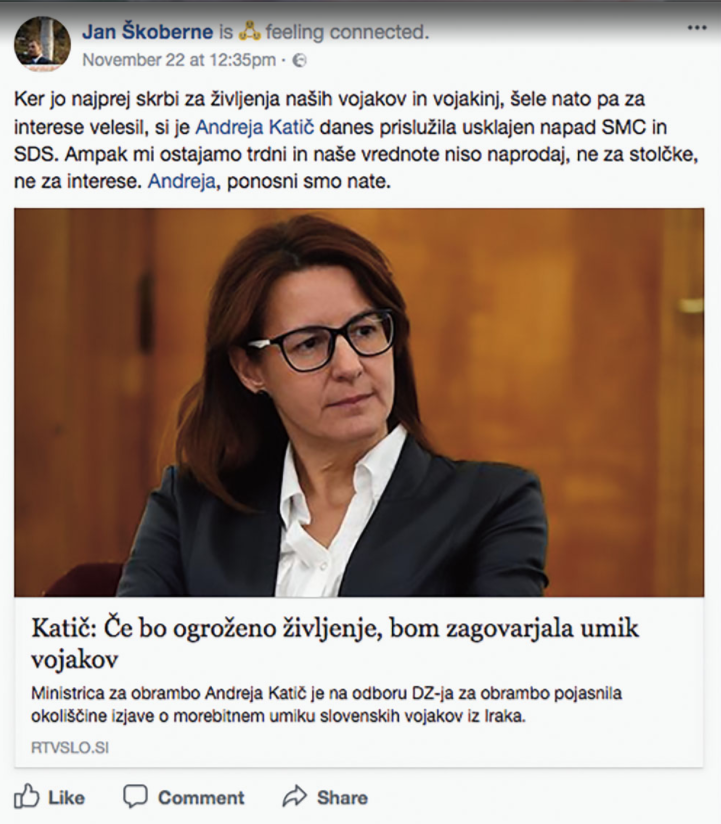Open the post options three-dot menu
The width and height of the screenshot is (721, 824).
696,28
